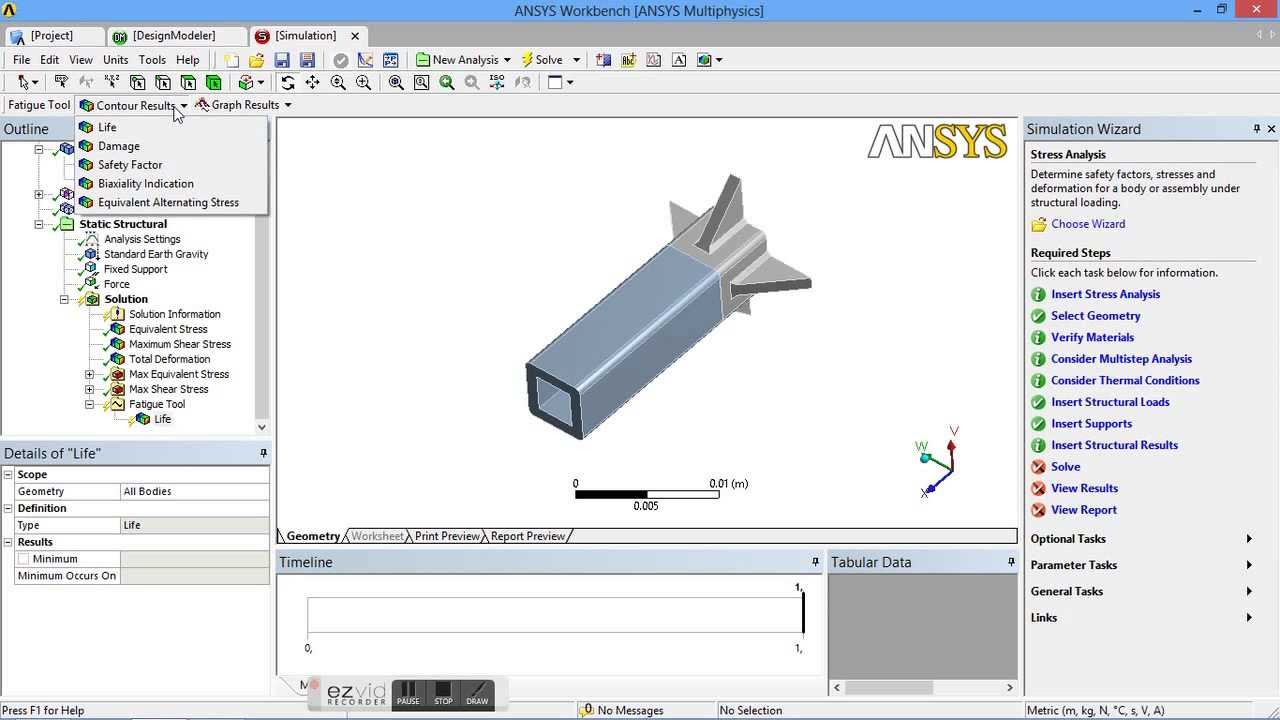Expand the Max Equivalent Stress node
Screen dimensions: 1280x720
pos(89,374)
